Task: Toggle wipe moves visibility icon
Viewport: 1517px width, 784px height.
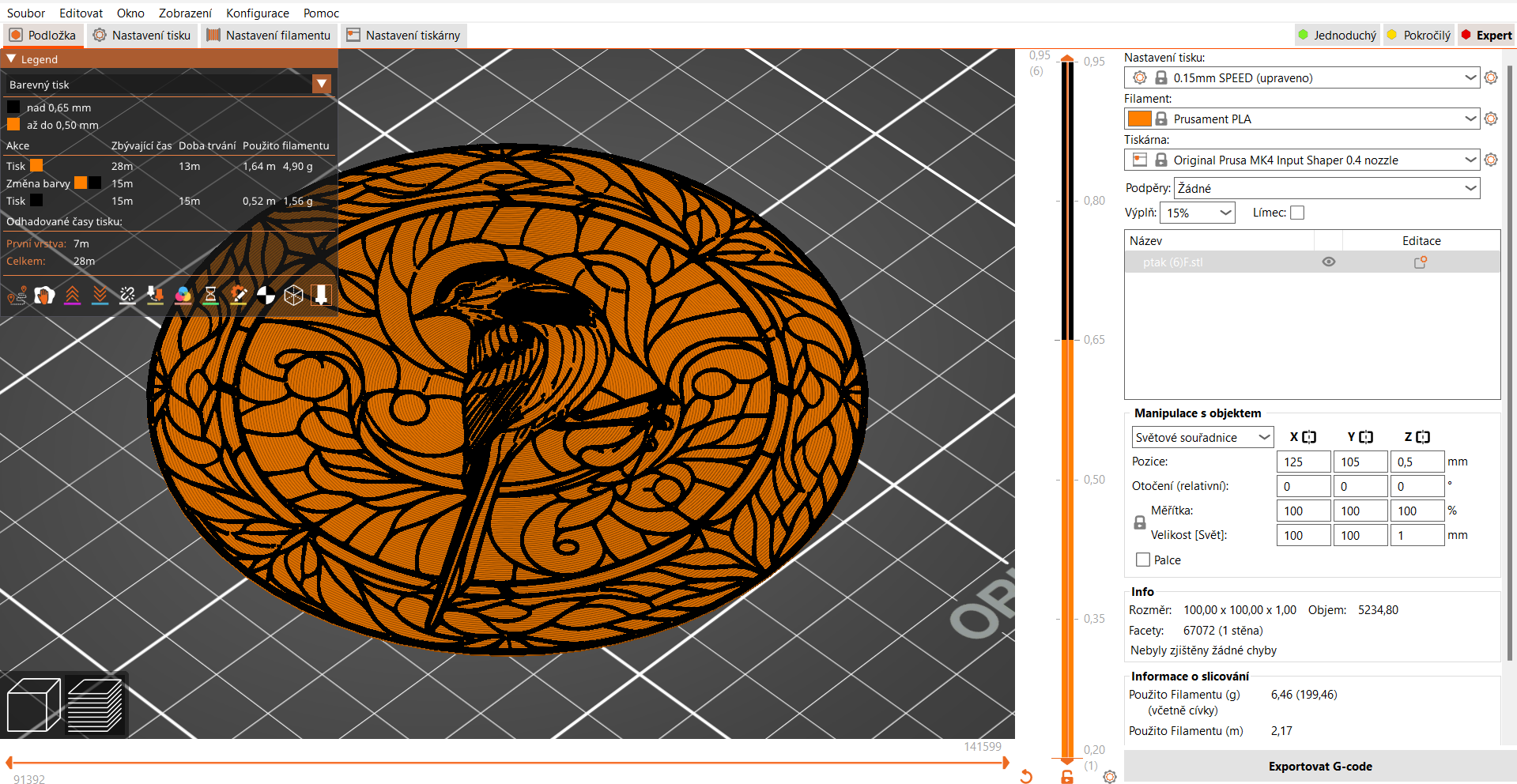Action: (x=44, y=296)
